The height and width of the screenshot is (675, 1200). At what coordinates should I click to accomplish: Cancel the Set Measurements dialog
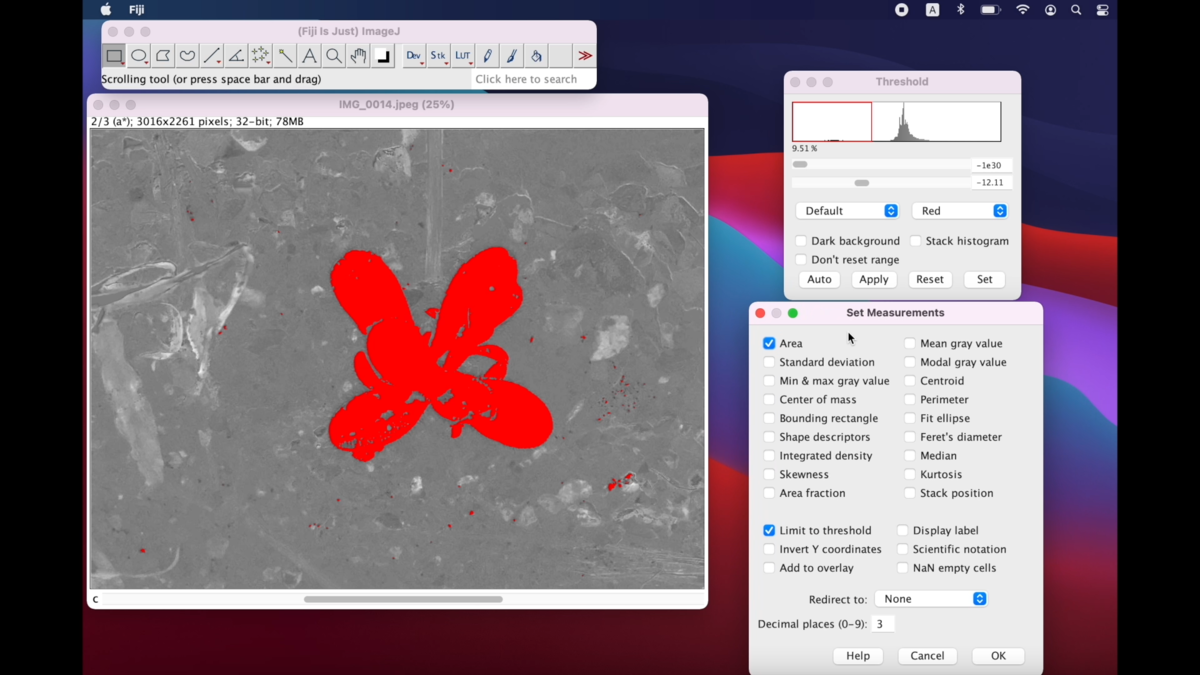point(927,656)
